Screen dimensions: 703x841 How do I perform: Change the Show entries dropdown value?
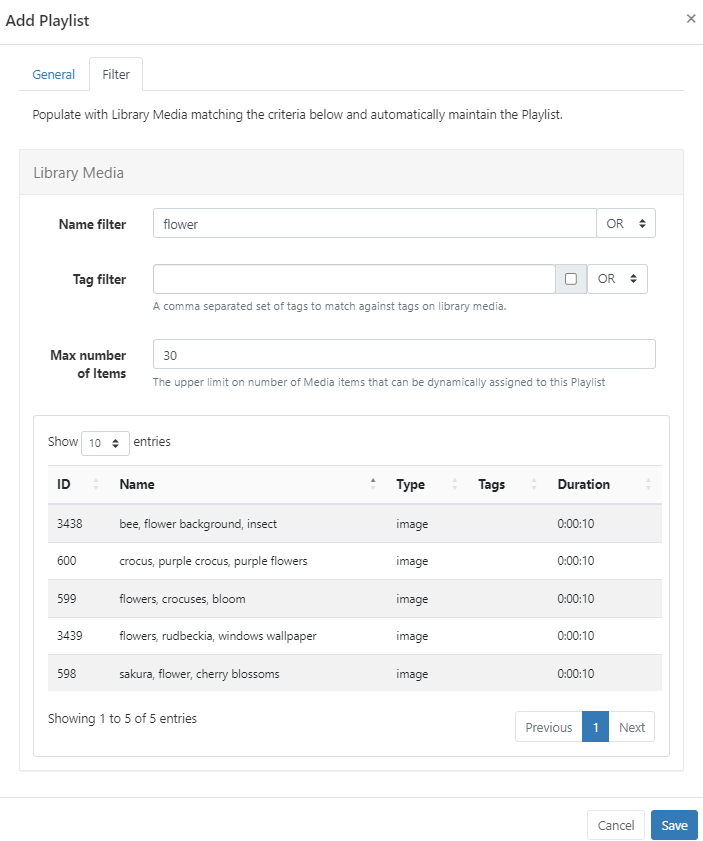(x=104, y=441)
